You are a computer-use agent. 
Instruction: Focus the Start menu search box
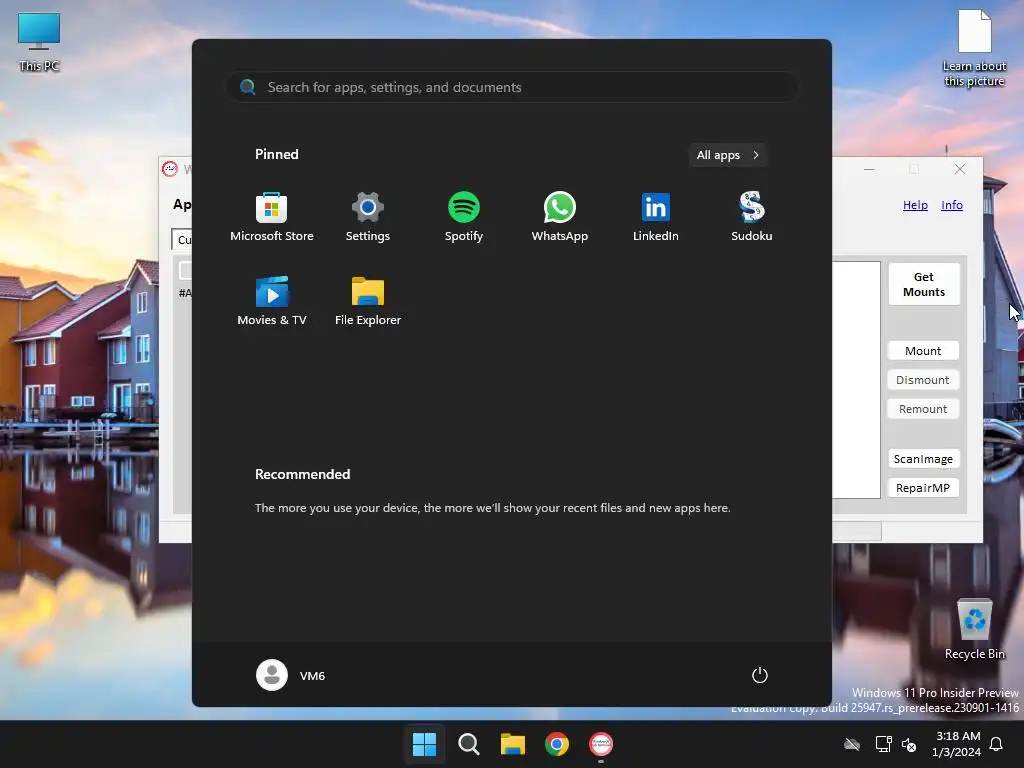click(x=512, y=88)
